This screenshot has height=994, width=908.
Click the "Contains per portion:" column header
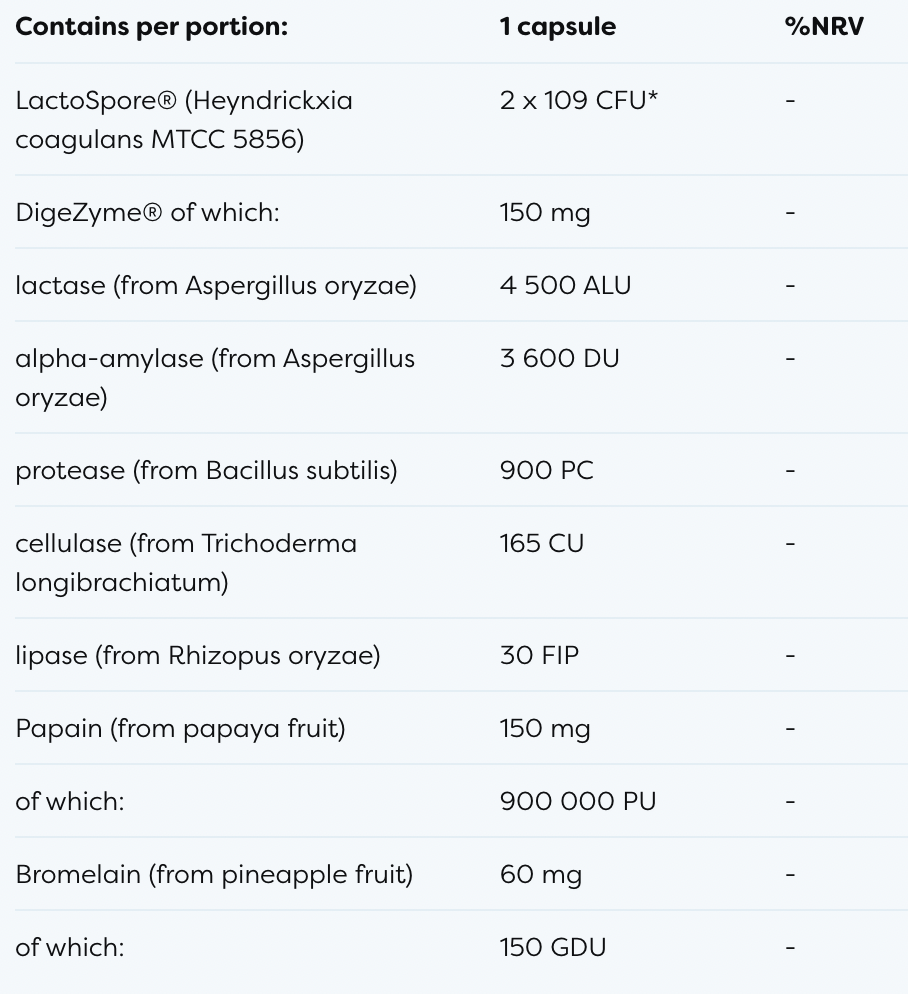(x=151, y=27)
